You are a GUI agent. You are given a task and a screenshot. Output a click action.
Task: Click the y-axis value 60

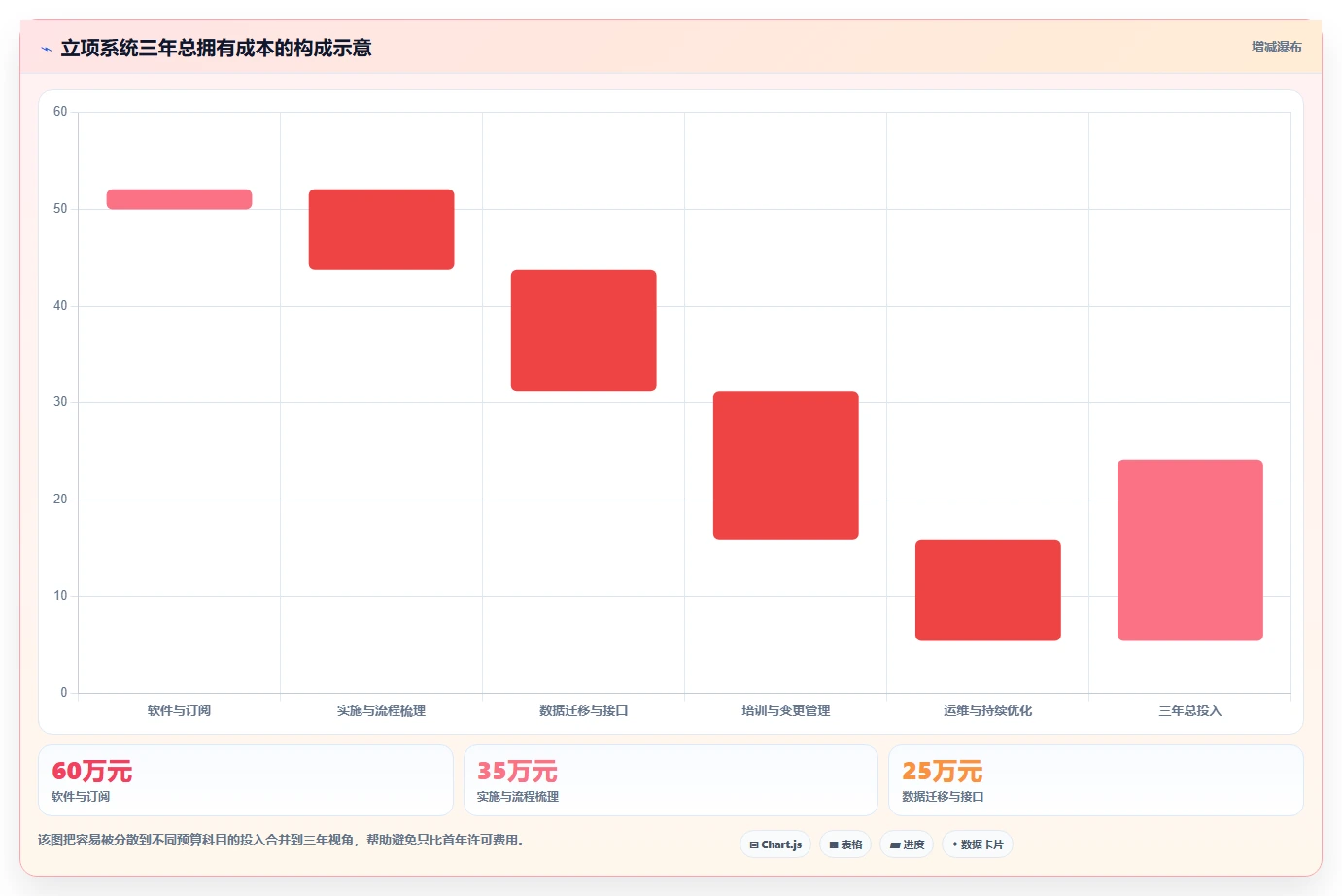pyautogui.click(x=60, y=112)
